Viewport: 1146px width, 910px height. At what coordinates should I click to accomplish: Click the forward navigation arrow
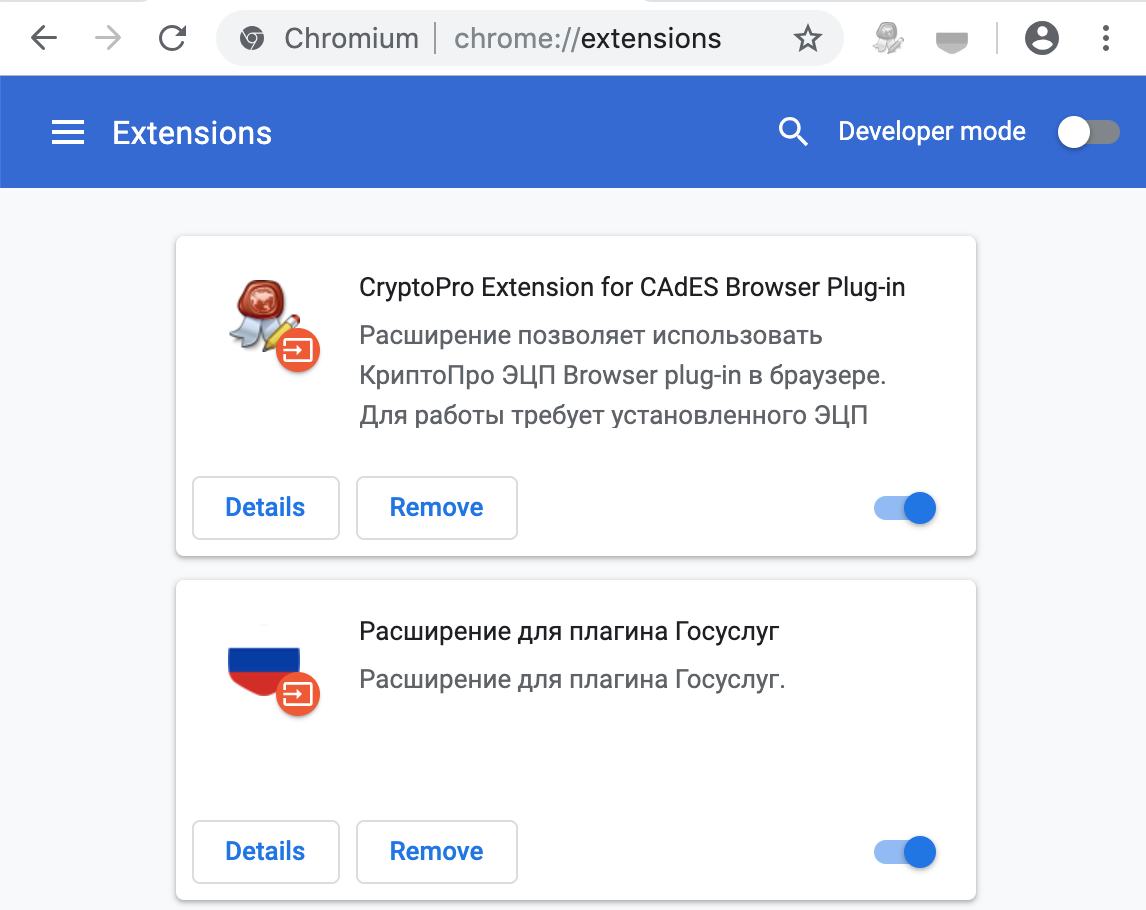108,39
